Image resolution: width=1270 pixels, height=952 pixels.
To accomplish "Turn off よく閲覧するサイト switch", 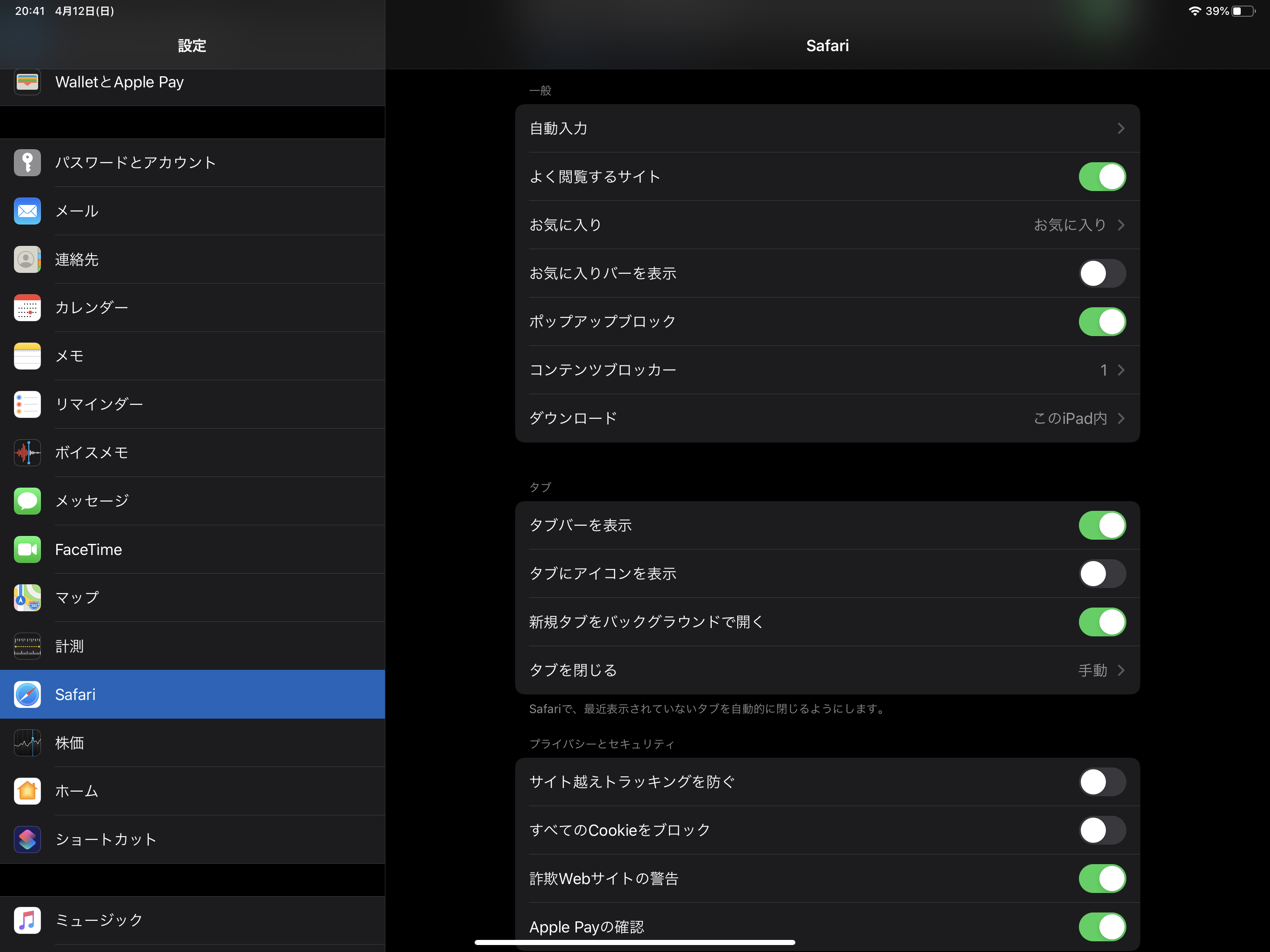I will [1102, 176].
